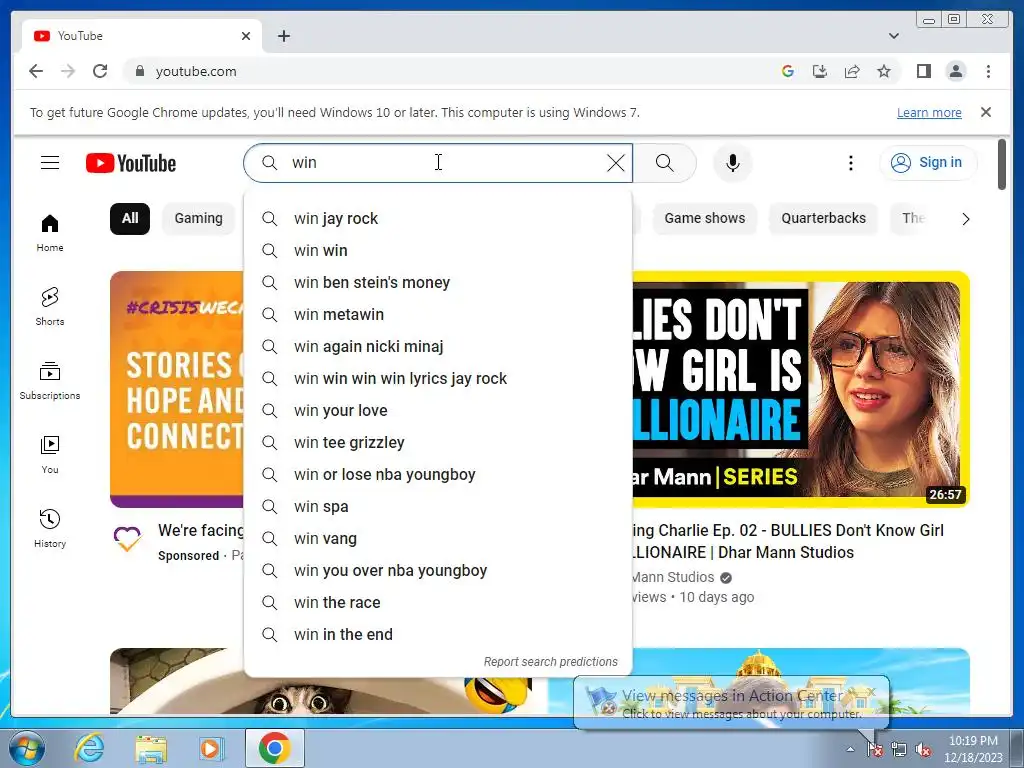Click the page vertical scrollbar thumb

[x=1002, y=165]
